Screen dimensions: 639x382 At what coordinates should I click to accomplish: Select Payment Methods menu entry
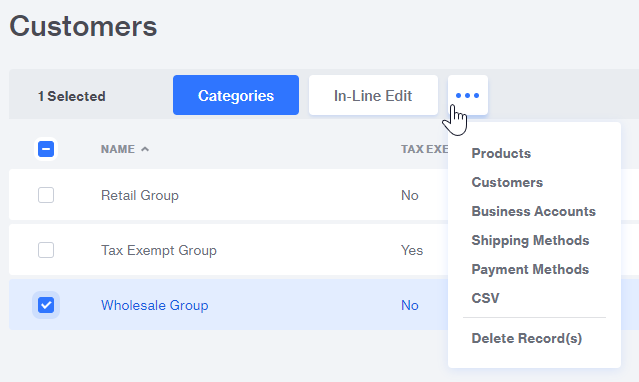pyautogui.click(x=530, y=269)
